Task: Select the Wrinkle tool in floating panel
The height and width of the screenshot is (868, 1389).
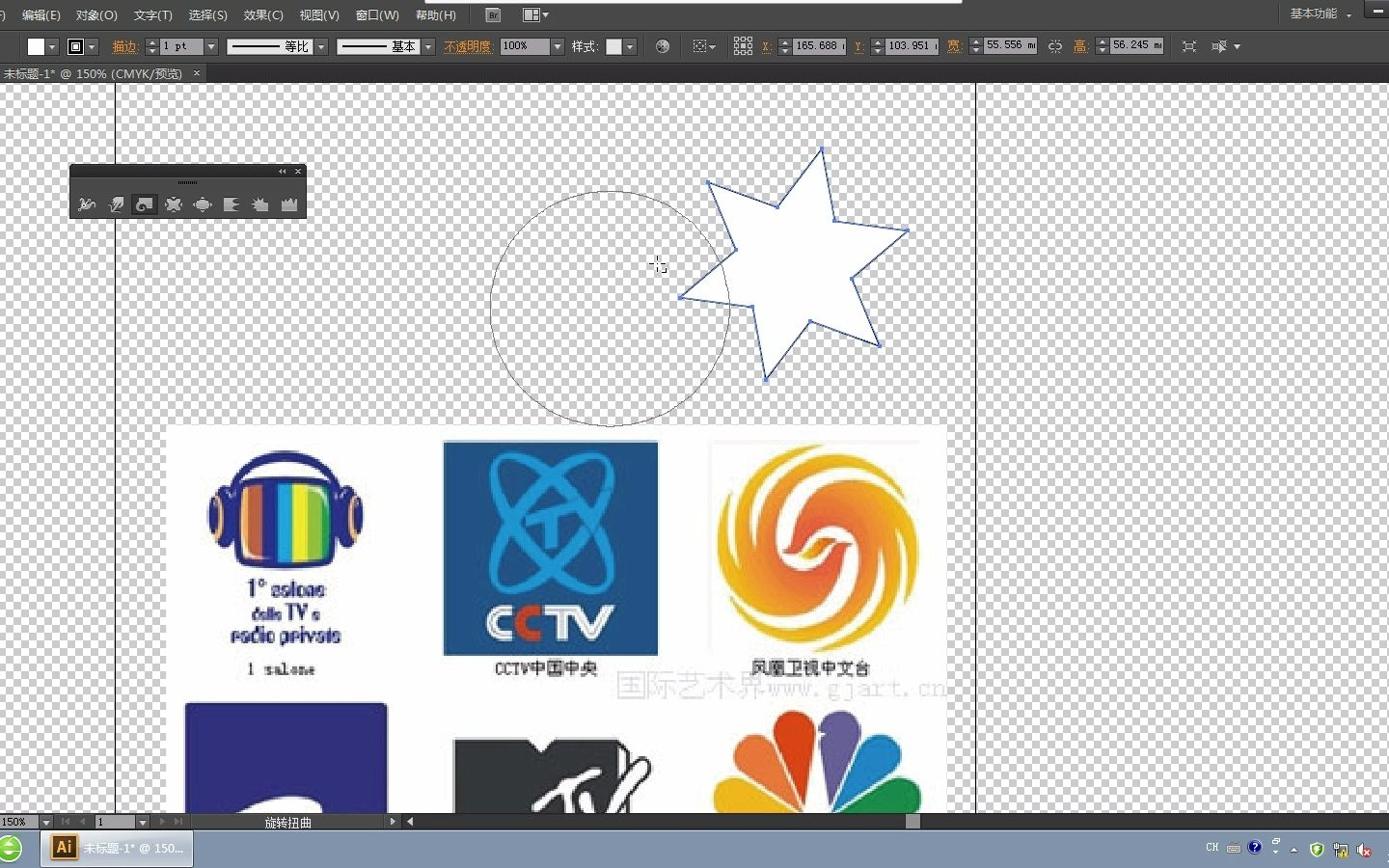Action: pyautogui.click(x=289, y=204)
